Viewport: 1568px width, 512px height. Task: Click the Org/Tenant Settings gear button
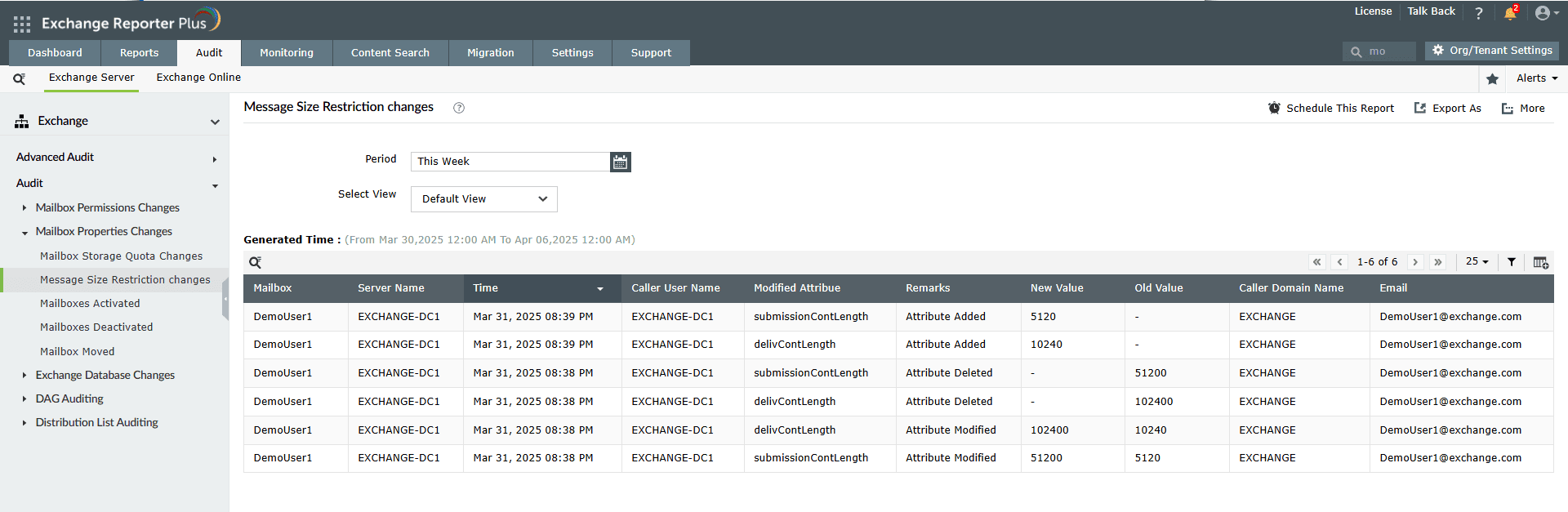pos(1492,51)
